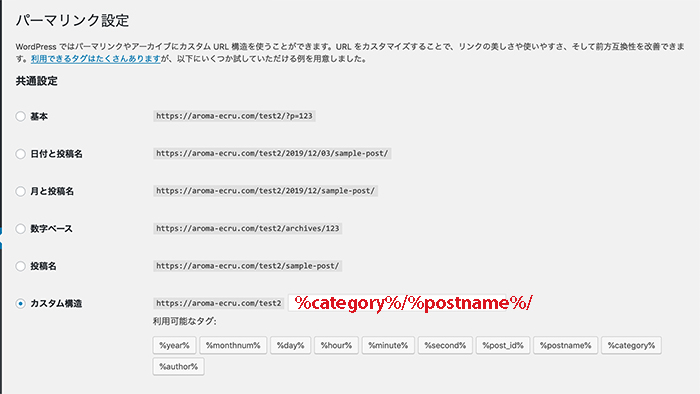Click the パーマリンク設定 page heading
Viewport: 700px width, 394px height.
click(72, 21)
